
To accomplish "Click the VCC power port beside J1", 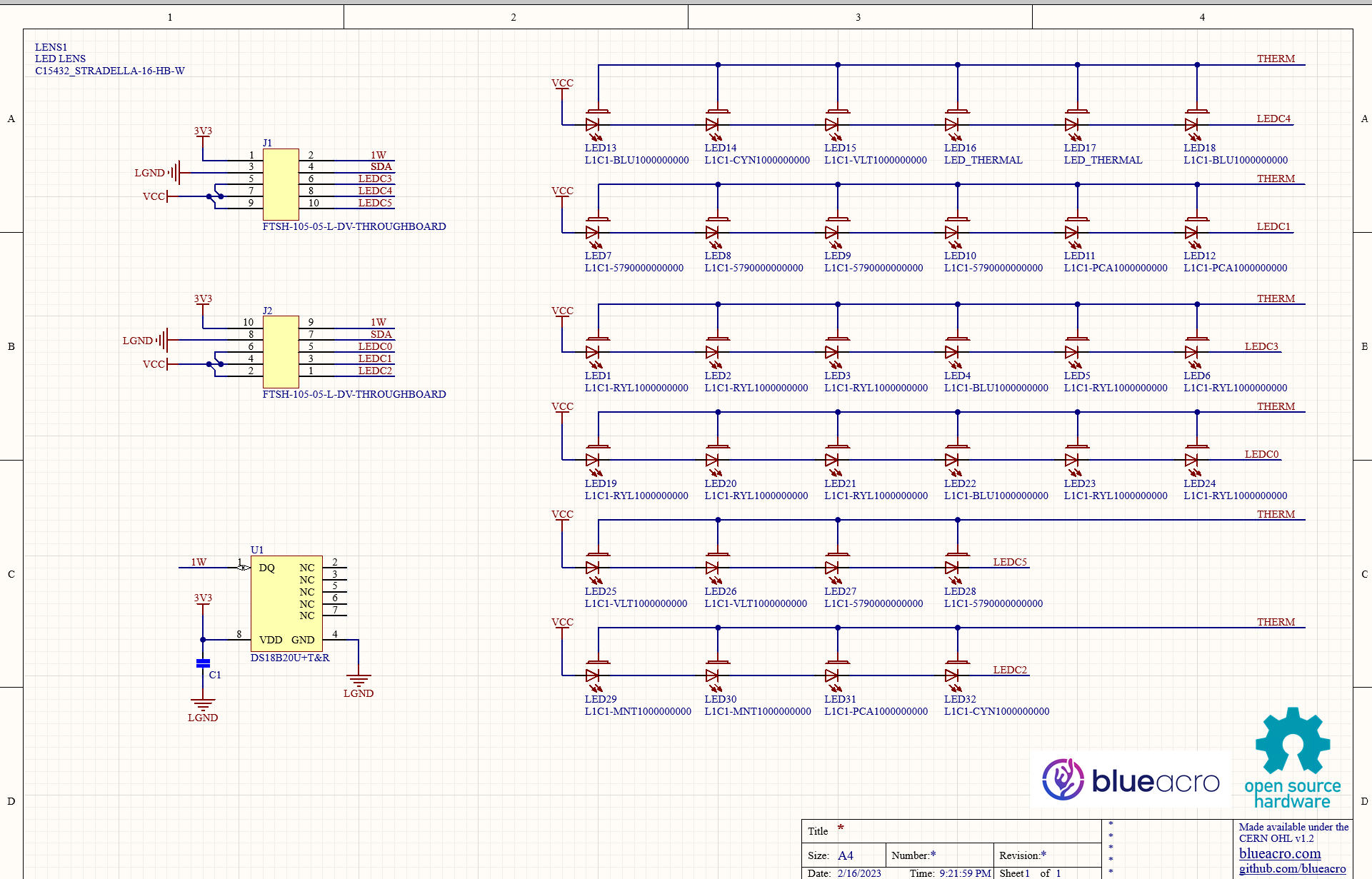I will click(x=155, y=196).
